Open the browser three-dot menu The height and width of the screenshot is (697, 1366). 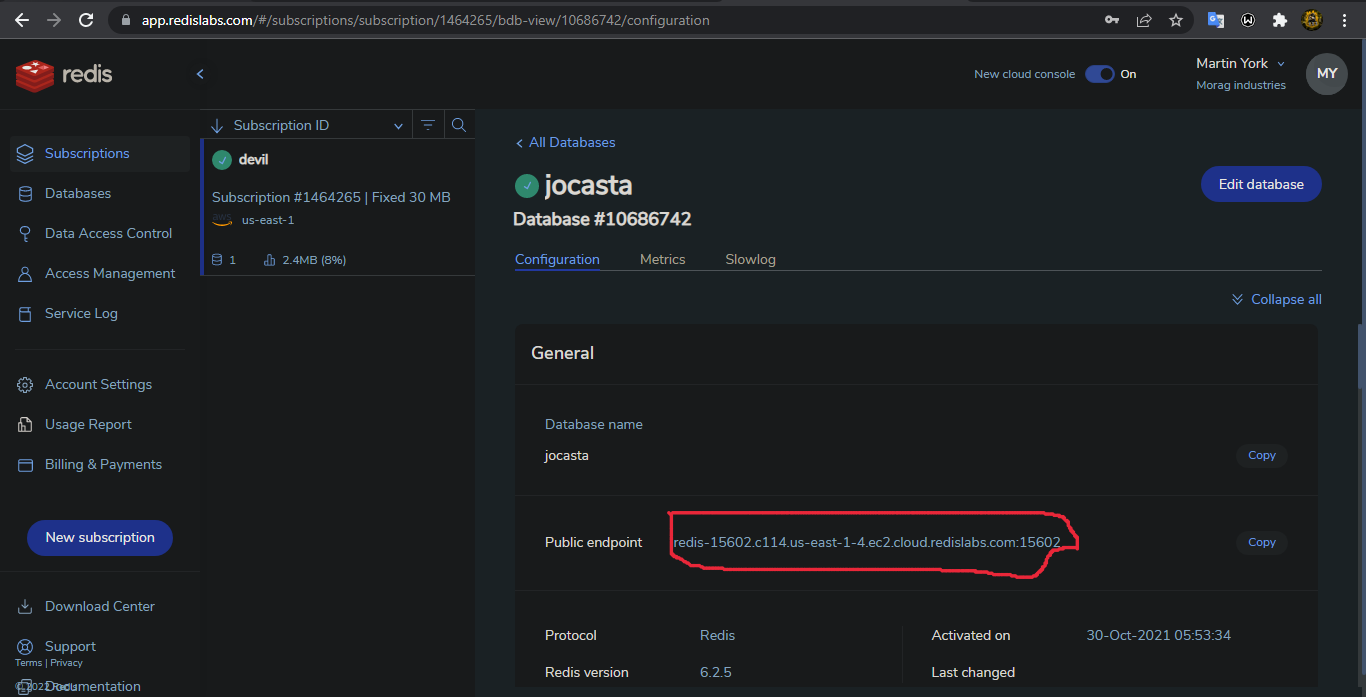click(x=1346, y=20)
